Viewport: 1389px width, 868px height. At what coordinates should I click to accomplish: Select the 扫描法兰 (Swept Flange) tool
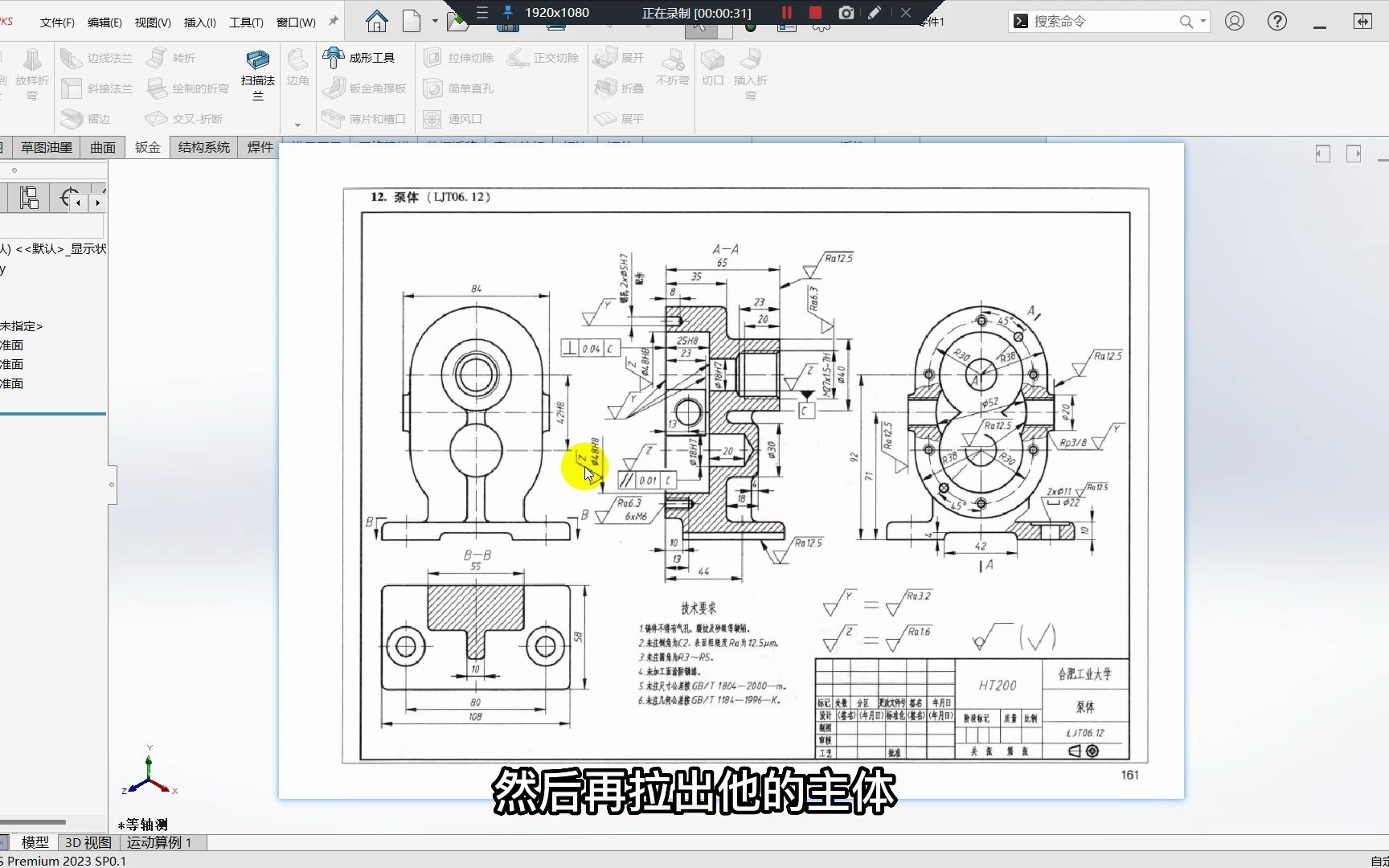(258, 76)
